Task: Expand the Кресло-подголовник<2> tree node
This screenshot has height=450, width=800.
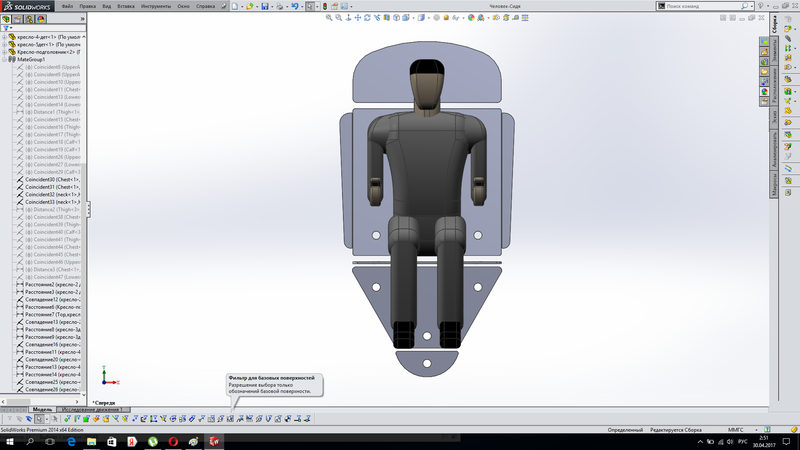Action: (4, 52)
